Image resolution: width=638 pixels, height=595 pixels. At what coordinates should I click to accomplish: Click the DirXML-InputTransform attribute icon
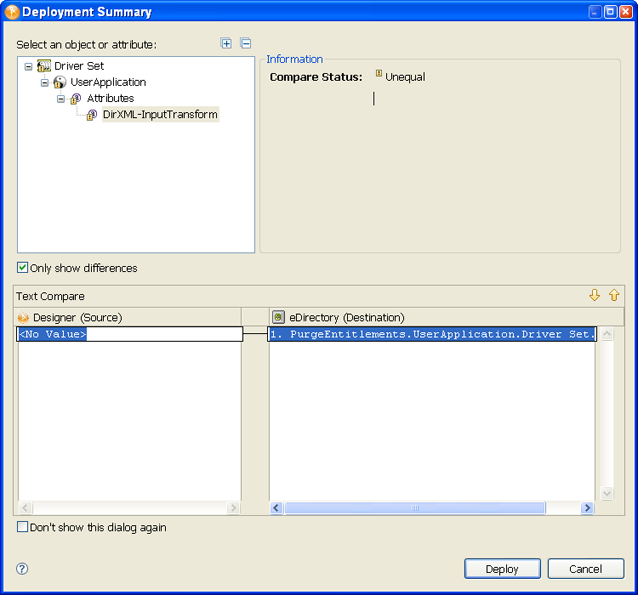click(x=92, y=115)
